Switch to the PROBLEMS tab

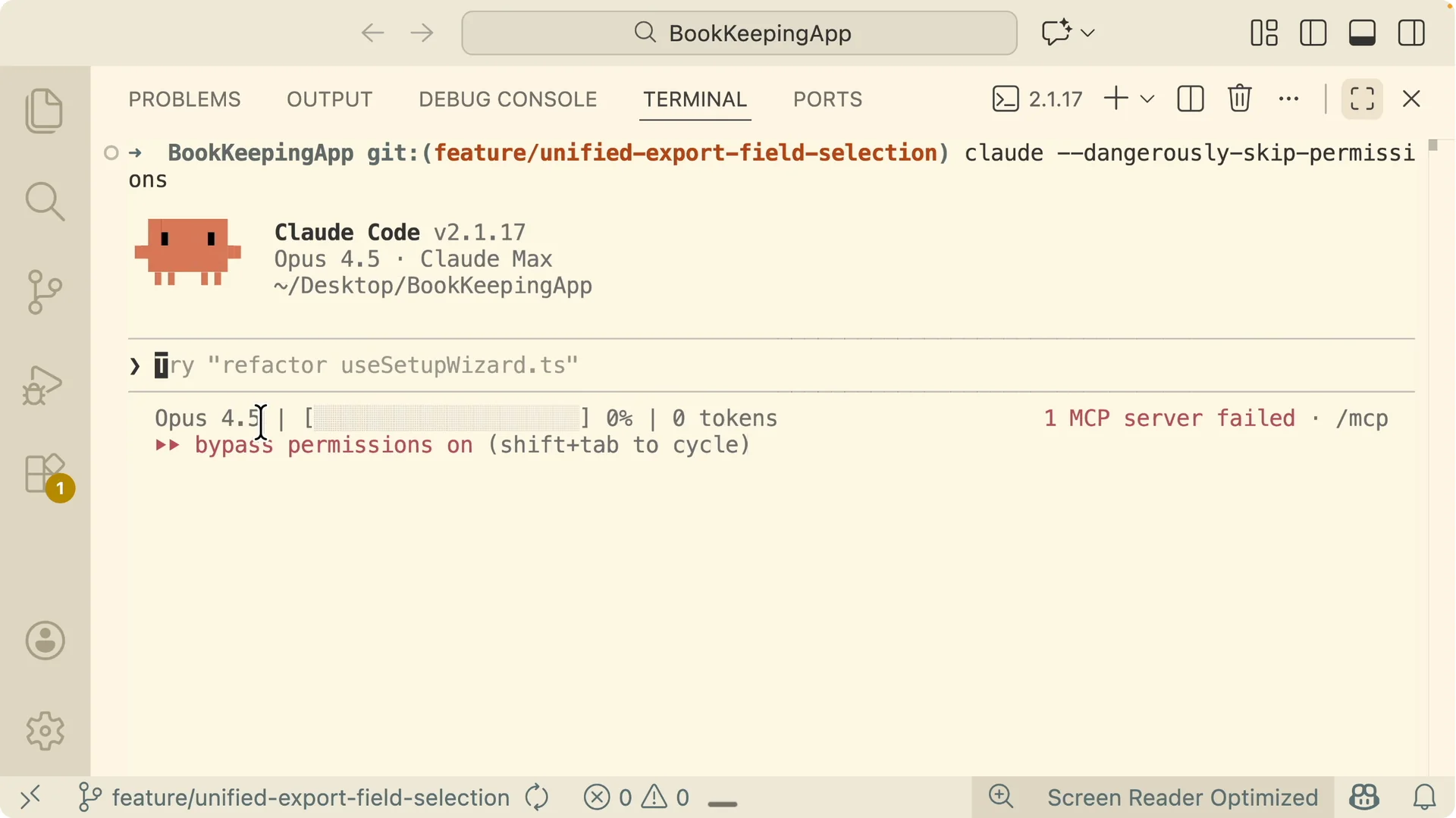click(184, 99)
